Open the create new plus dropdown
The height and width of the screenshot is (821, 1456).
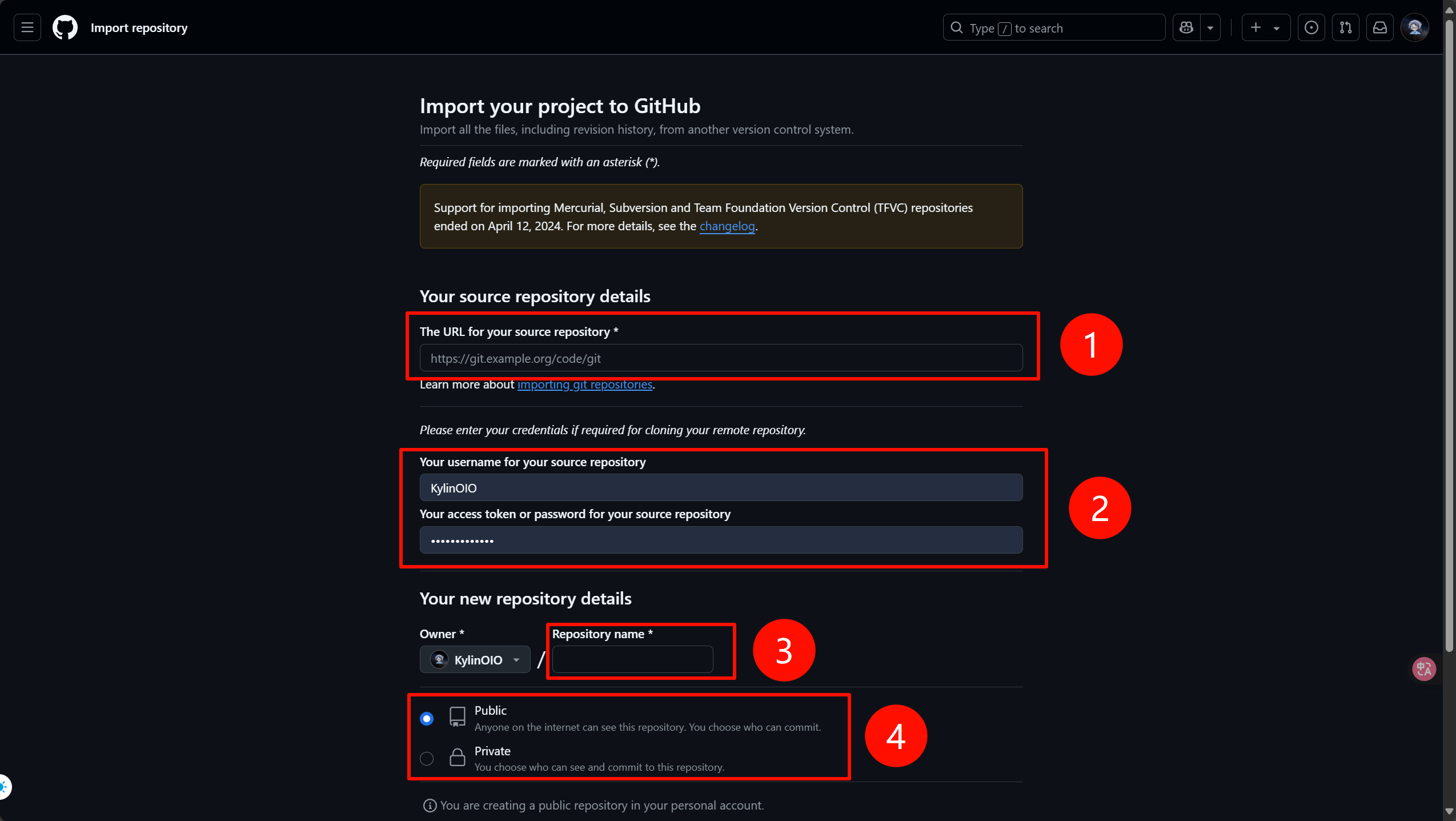1265,27
